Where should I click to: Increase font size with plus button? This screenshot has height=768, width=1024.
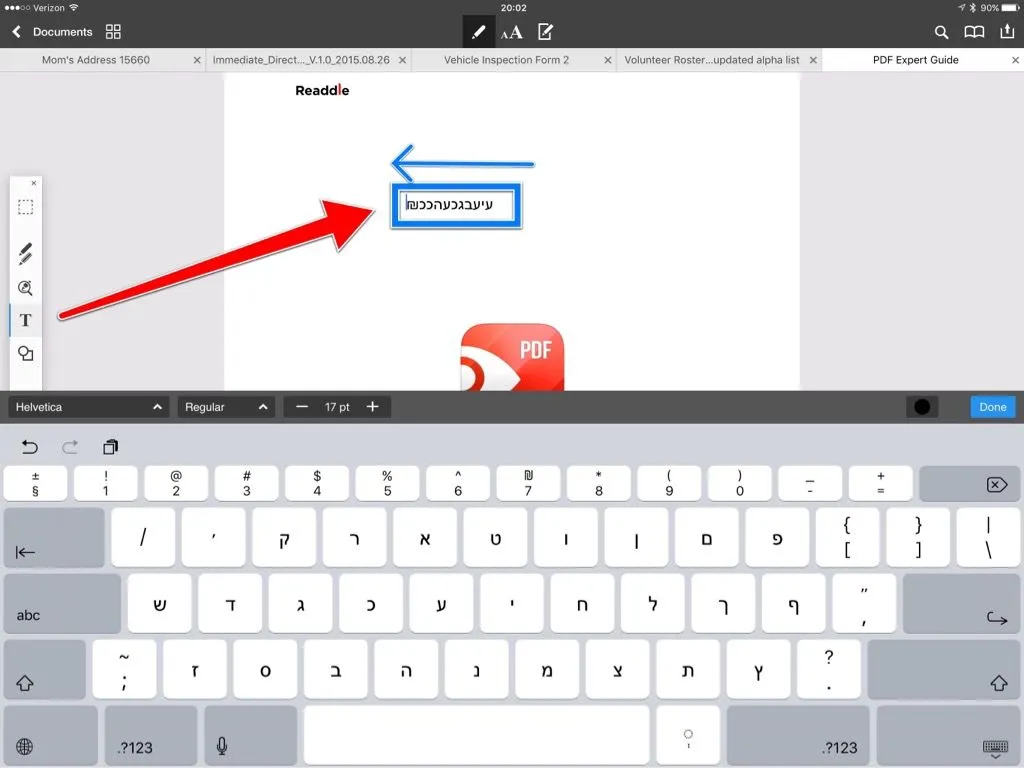[x=373, y=407]
